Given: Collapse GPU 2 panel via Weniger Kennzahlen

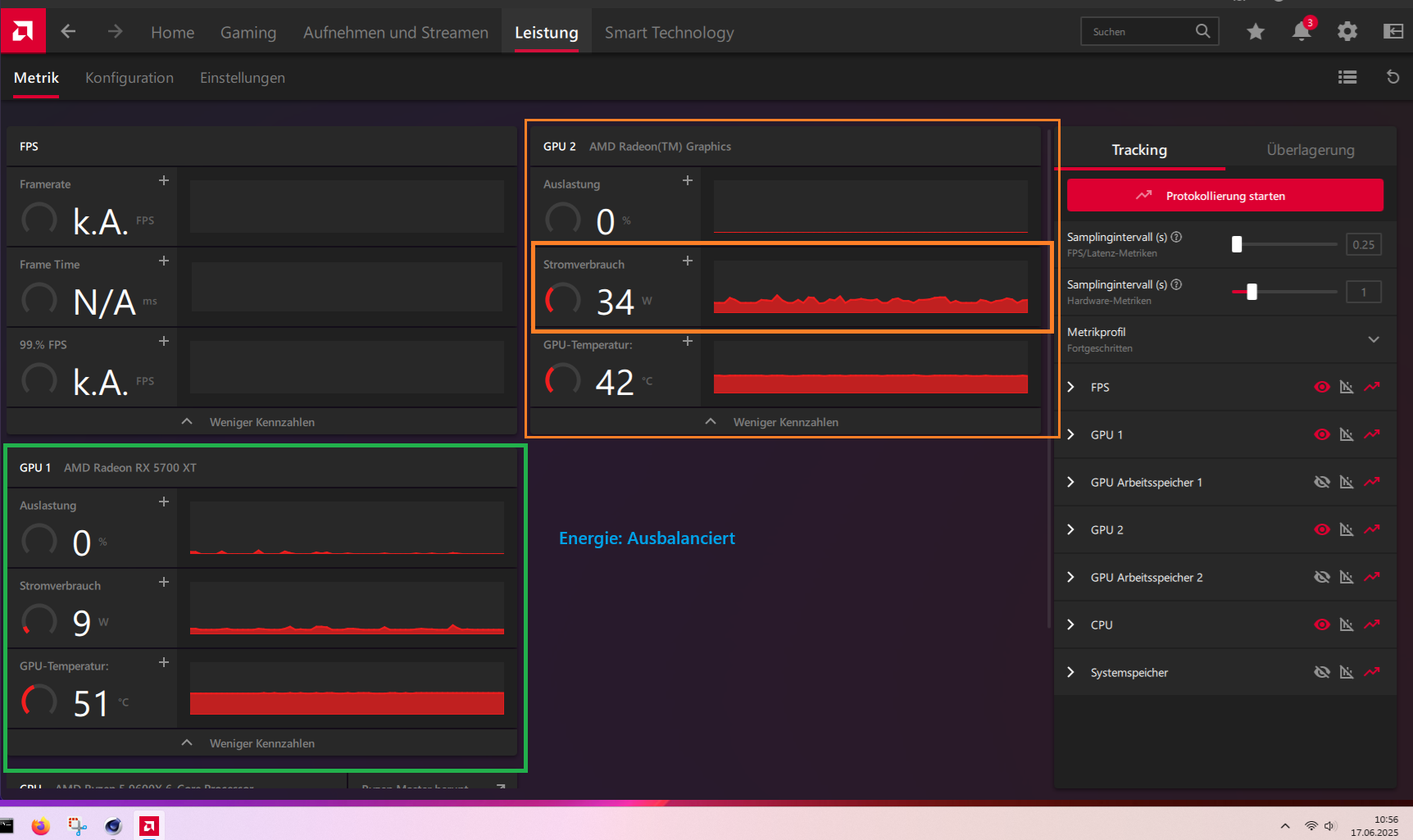Looking at the screenshot, I should tap(785, 421).
